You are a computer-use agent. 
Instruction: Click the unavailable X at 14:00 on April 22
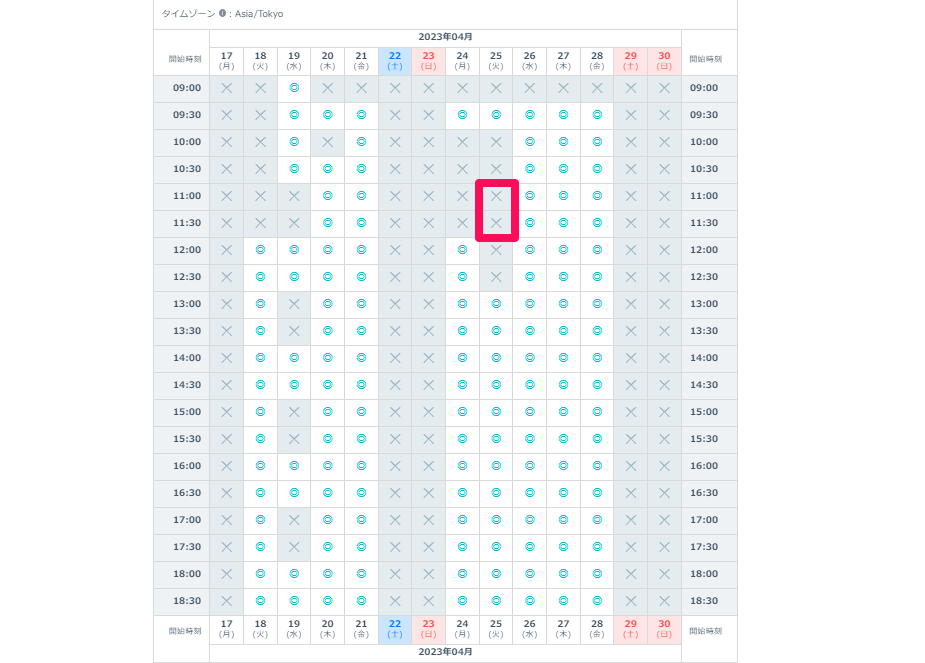tap(395, 358)
